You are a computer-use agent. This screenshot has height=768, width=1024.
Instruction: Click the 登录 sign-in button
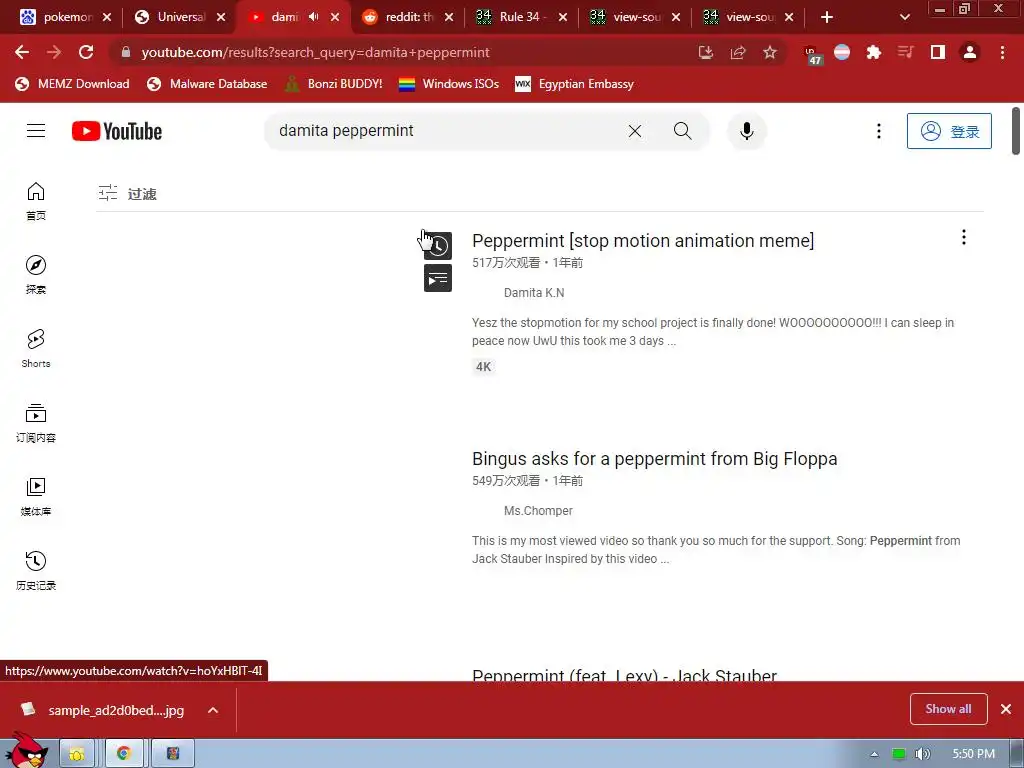[949, 131]
